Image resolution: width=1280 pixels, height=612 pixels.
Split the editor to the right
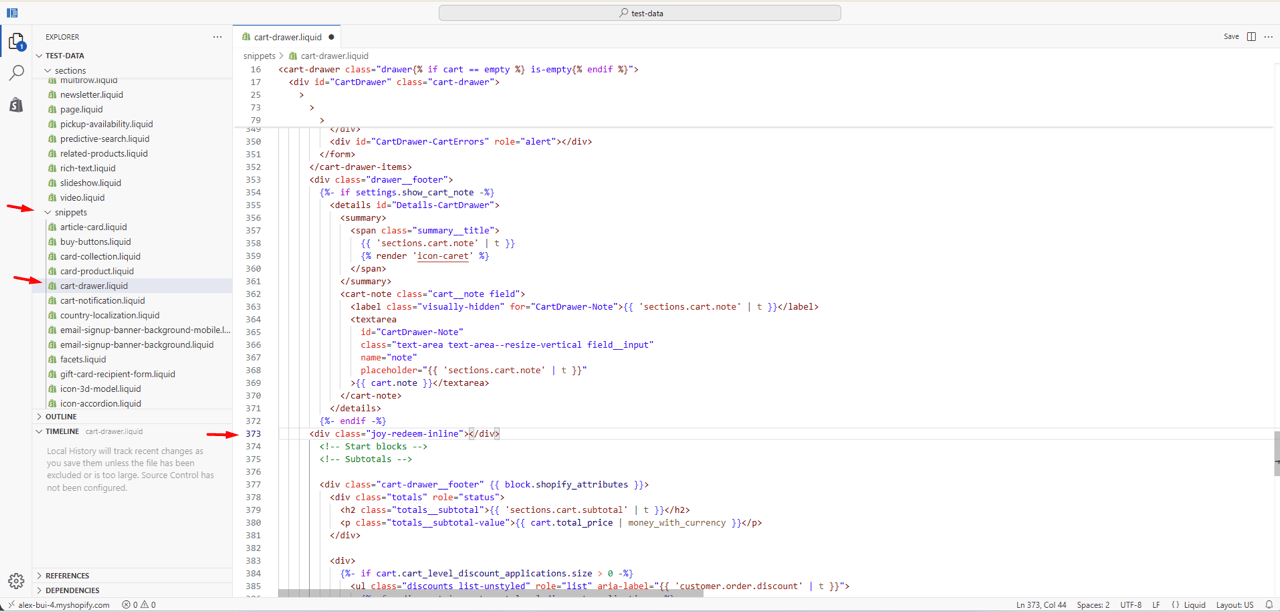[1251, 37]
